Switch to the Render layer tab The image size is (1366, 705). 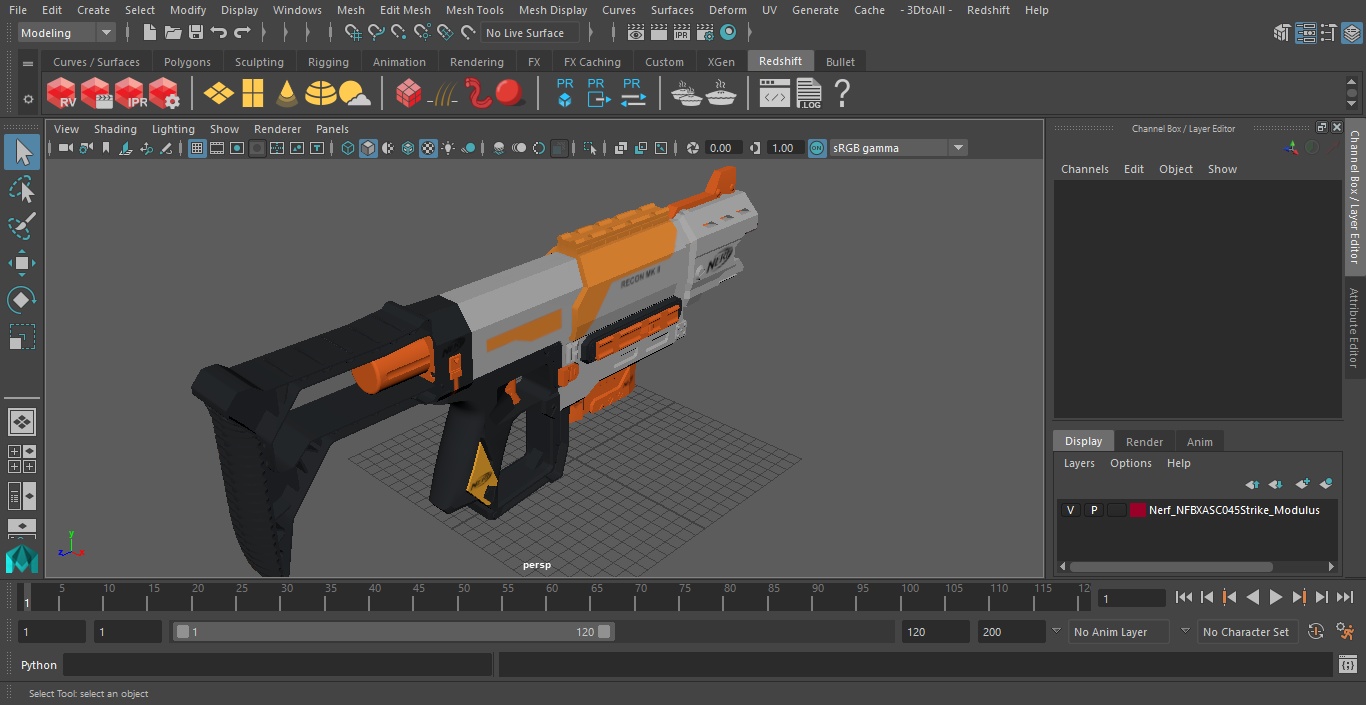(x=1144, y=442)
